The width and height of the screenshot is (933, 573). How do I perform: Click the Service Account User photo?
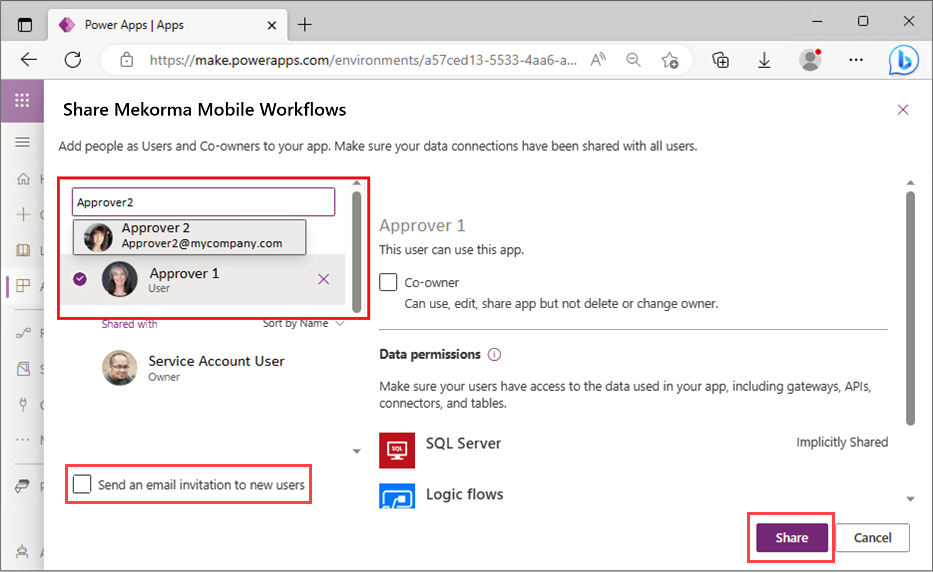coord(120,367)
